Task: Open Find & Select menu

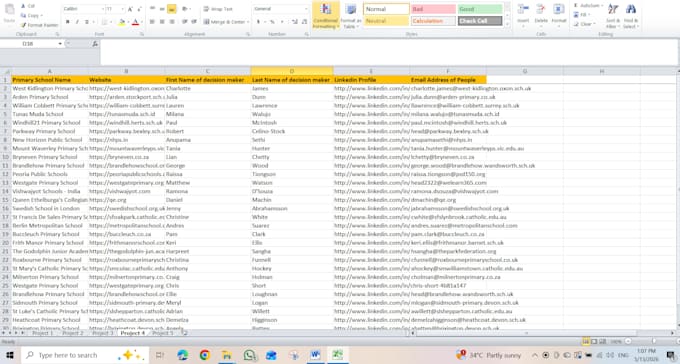Action: (x=631, y=16)
